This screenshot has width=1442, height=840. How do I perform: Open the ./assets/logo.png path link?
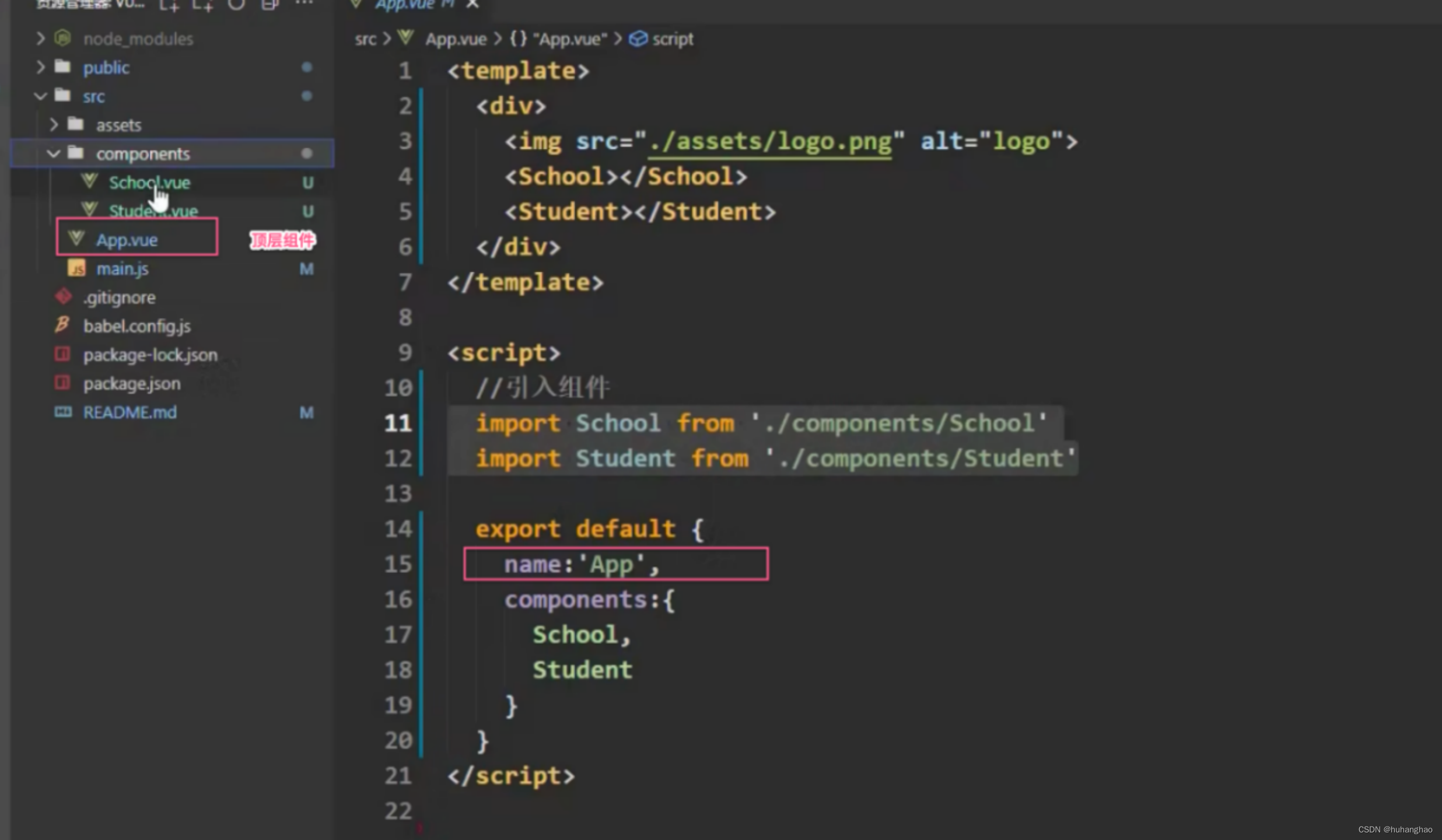coord(770,142)
